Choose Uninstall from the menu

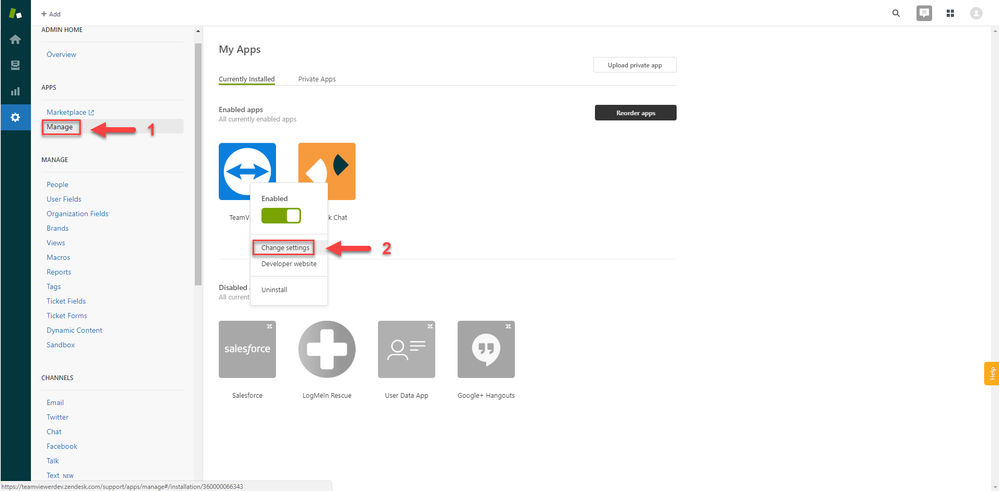coord(275,290)
